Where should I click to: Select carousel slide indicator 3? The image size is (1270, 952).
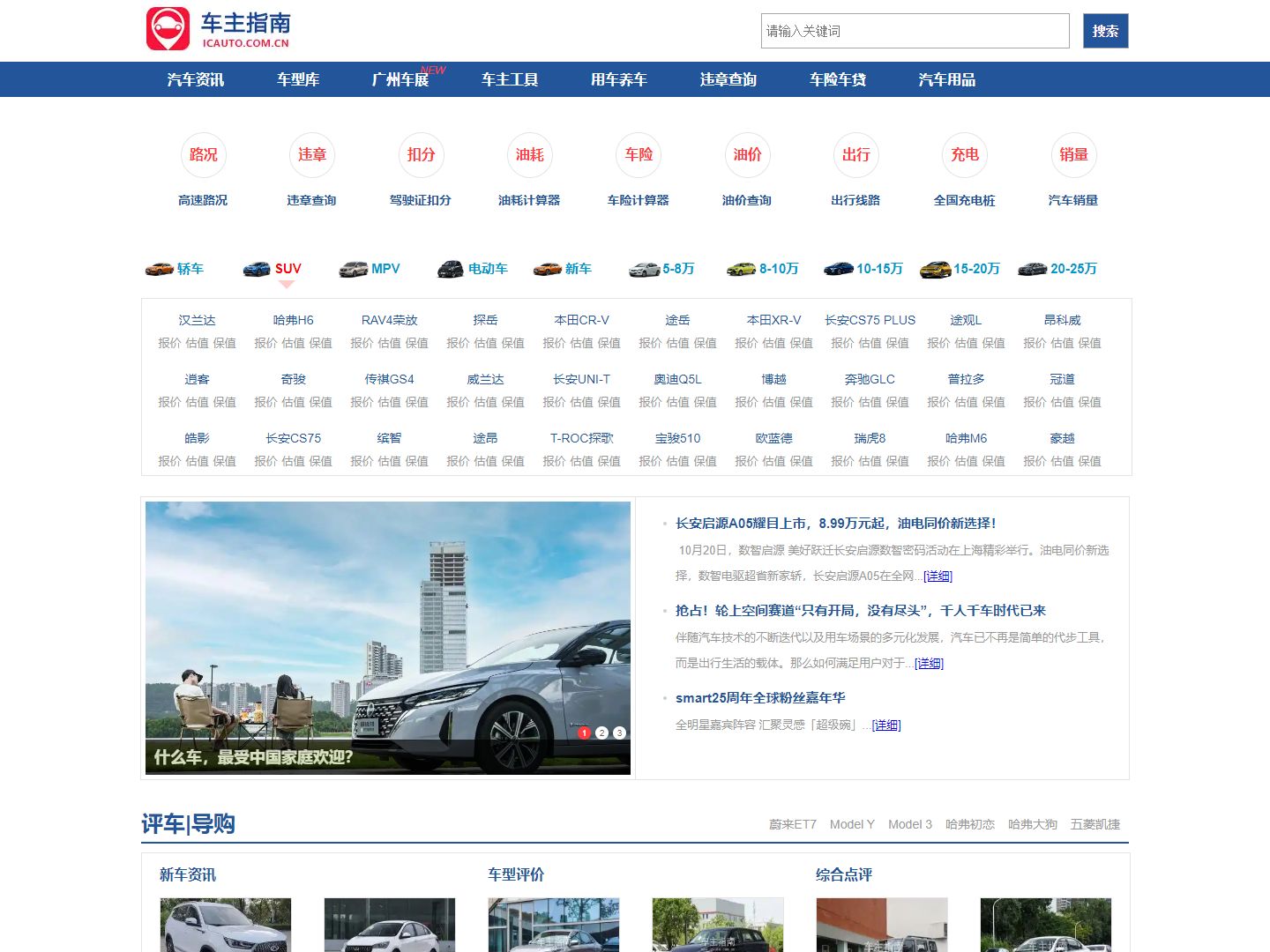coord(619,733)
